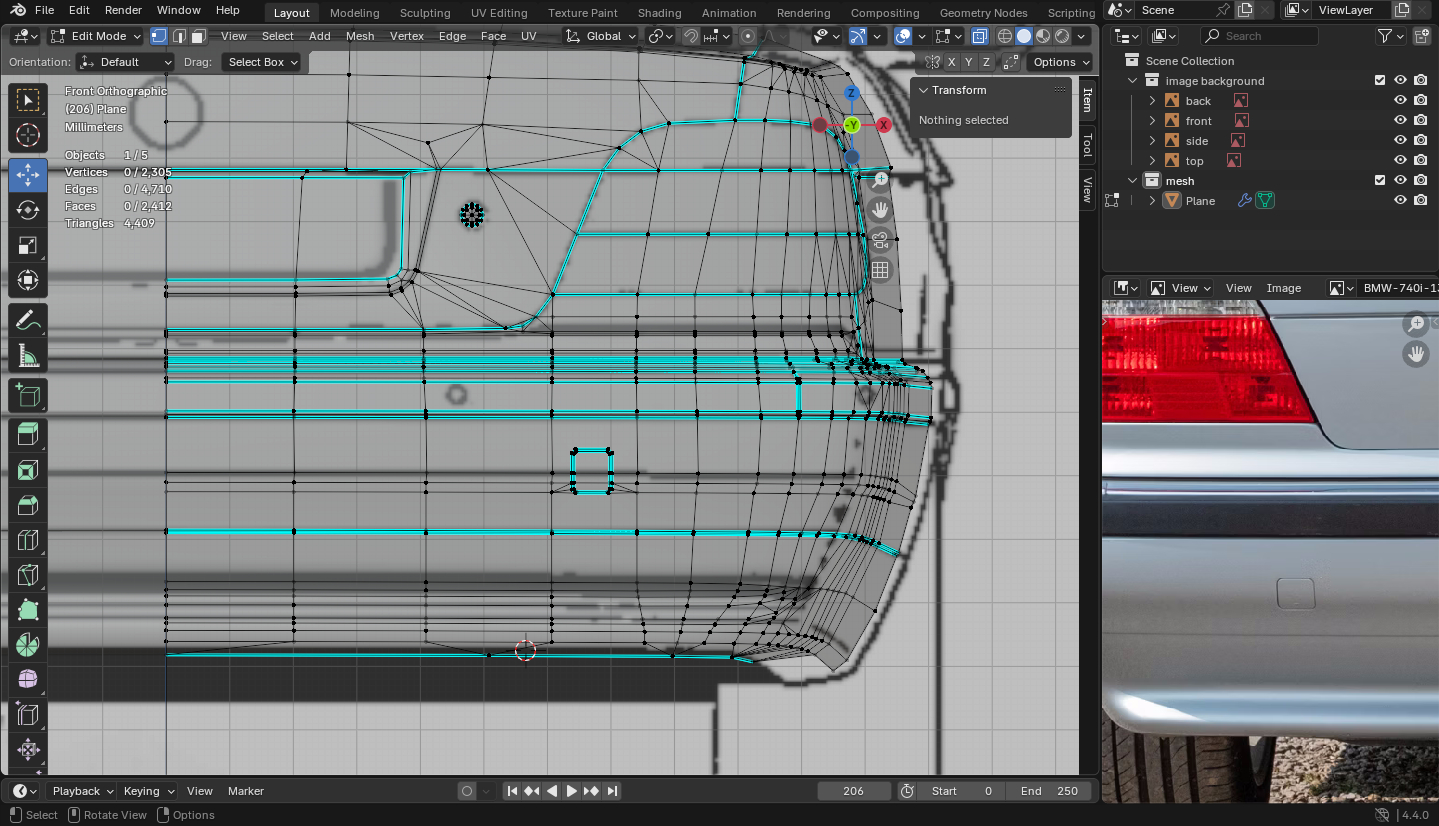Image resolution: width=1439 pixels, height=826 pixels.
Task: Pick the Extrude Region tool
Action: (27, 434)
